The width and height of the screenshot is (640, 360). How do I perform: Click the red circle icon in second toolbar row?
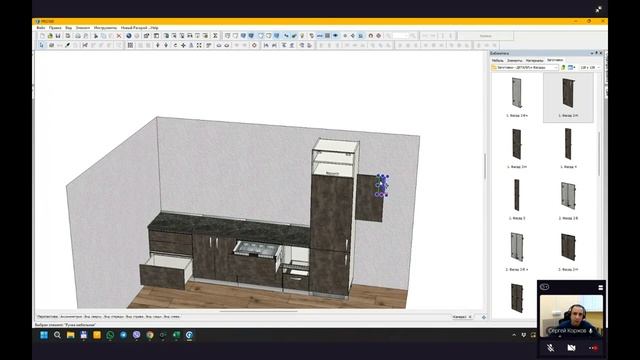[x=254, y=45]
